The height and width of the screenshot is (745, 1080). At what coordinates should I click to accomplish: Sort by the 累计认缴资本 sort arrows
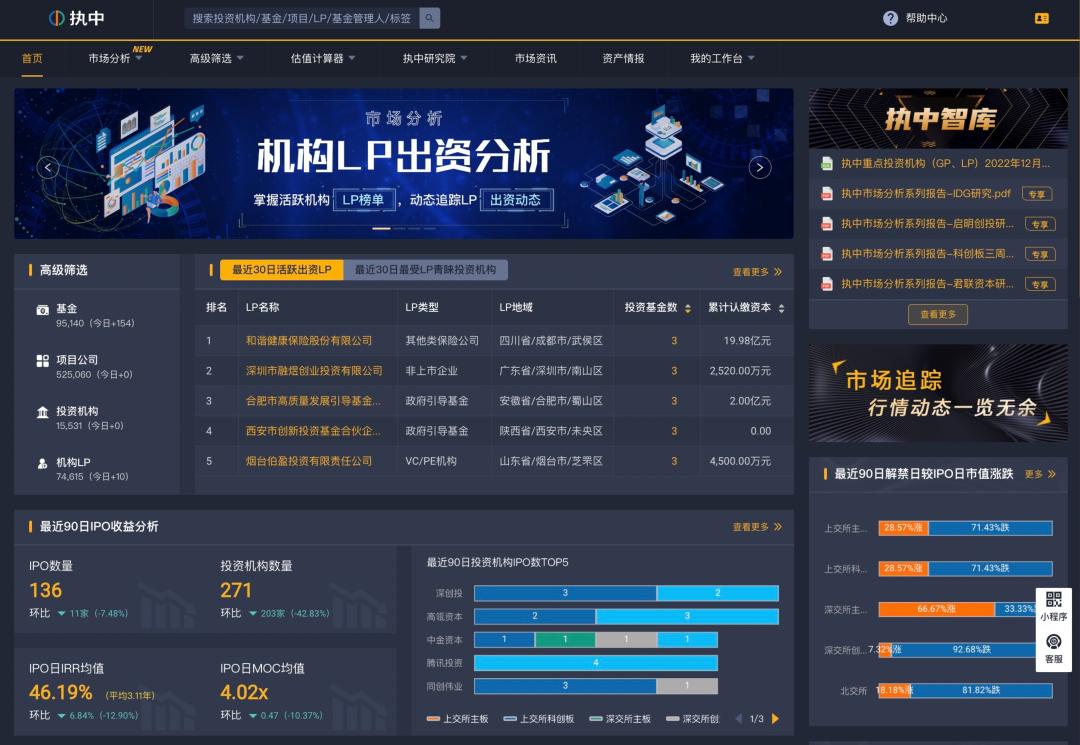tap(781, 308)
